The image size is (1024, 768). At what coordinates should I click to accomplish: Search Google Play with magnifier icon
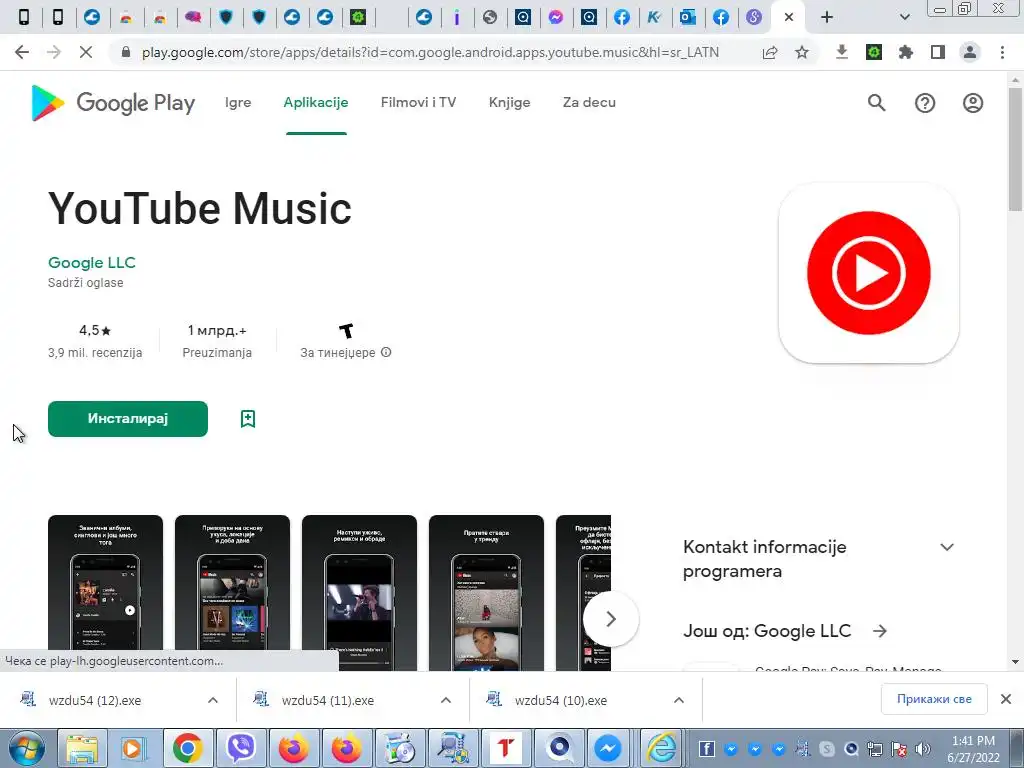[876, 103]
